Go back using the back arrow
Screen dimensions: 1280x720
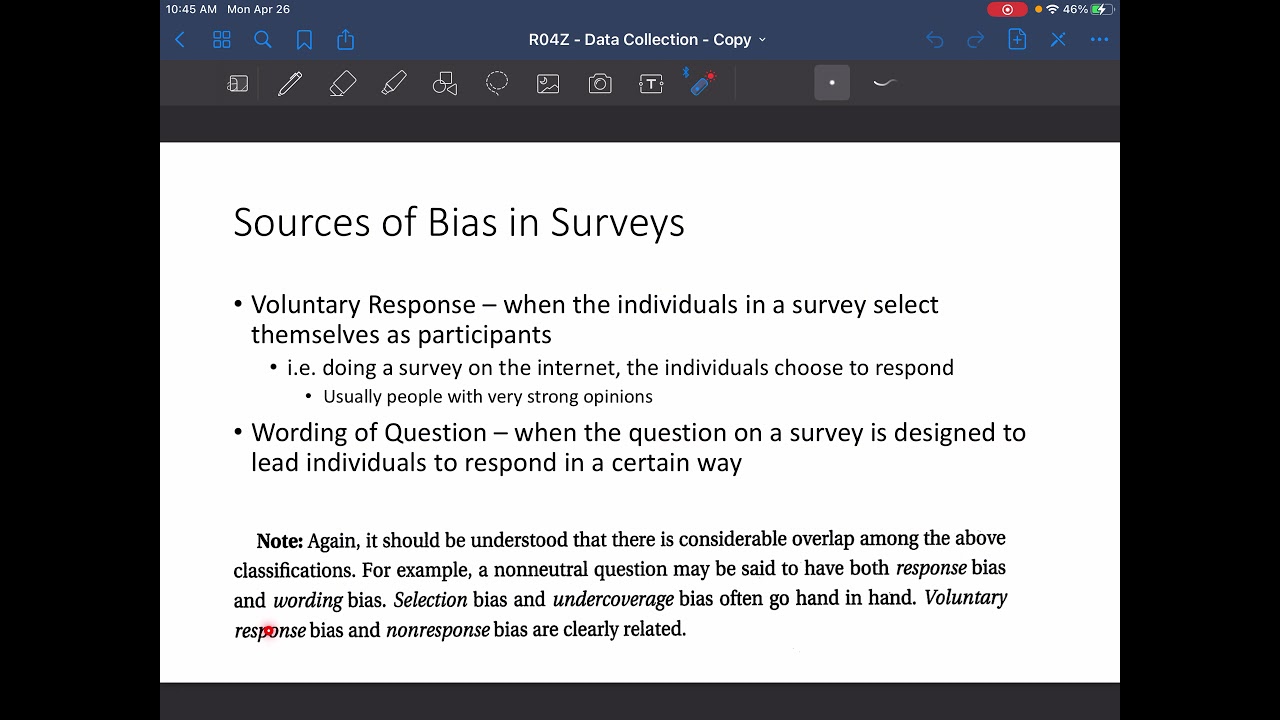pyautogui.click(x=180, y=40)
